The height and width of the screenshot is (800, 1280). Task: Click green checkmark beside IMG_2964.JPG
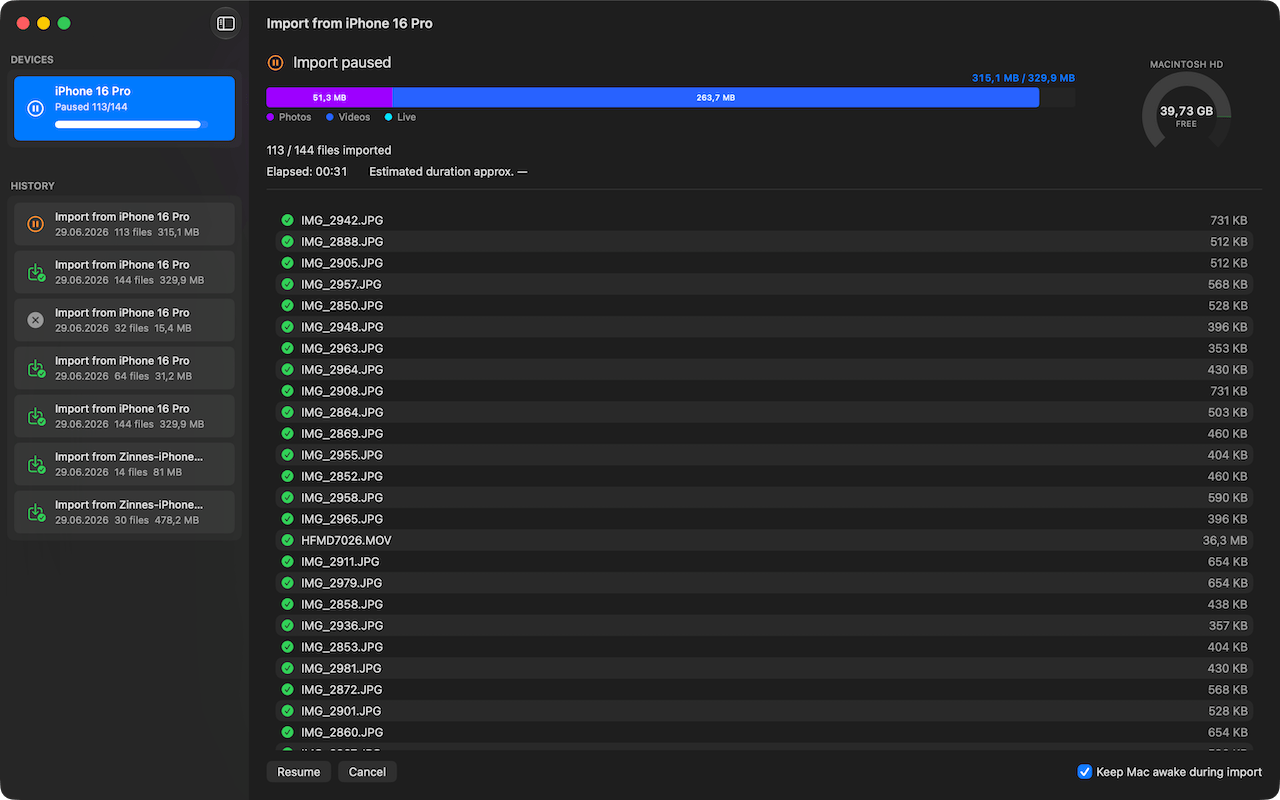point(287,369)
